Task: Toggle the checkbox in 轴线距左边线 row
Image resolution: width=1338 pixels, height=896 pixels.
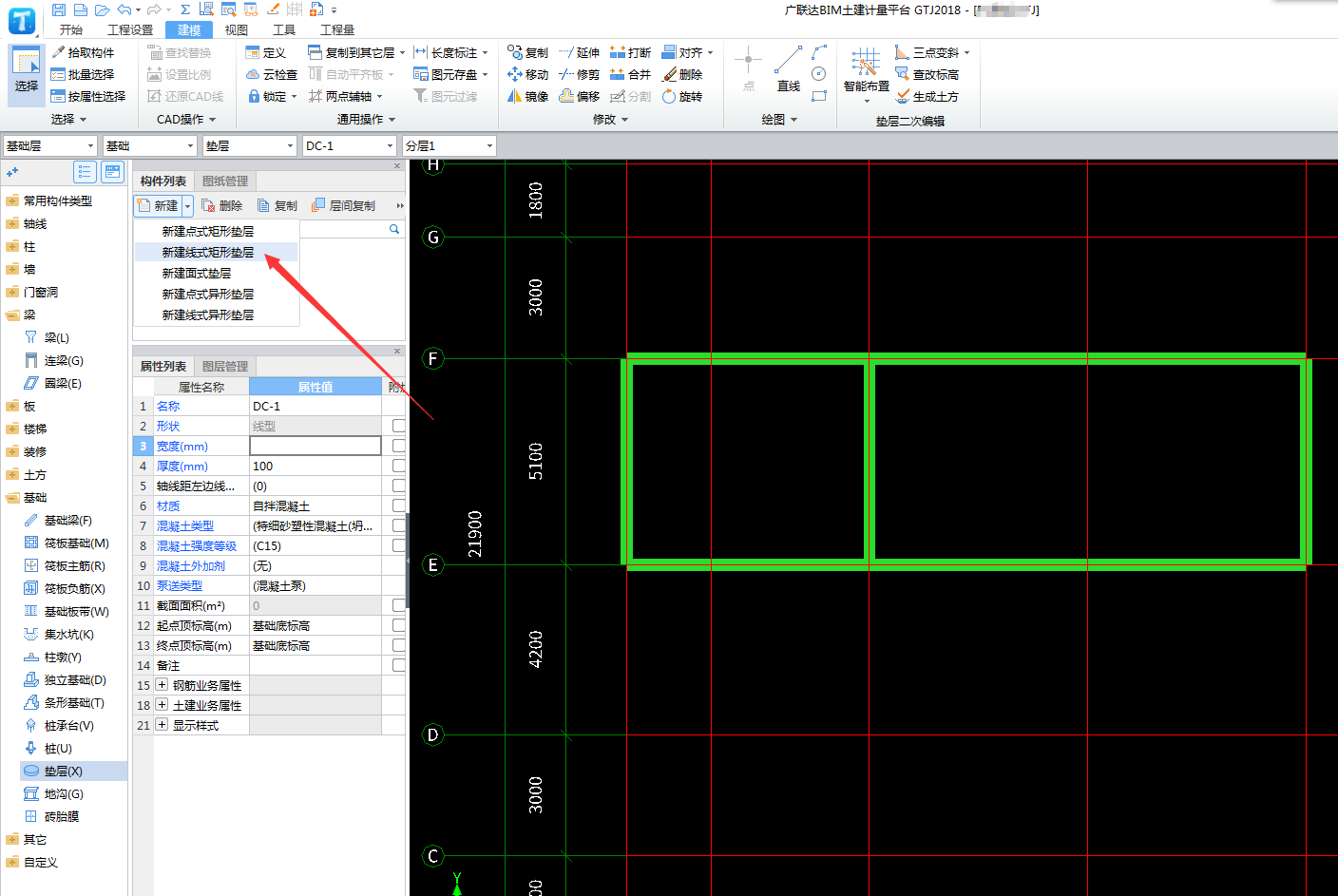Action: [399, 486]
